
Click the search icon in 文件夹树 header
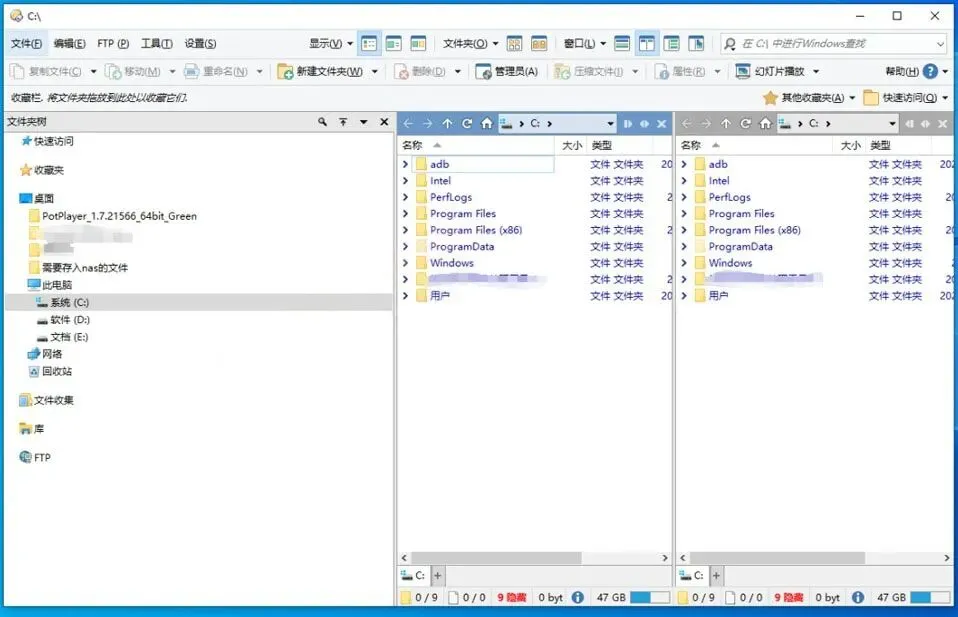point(322,122)
